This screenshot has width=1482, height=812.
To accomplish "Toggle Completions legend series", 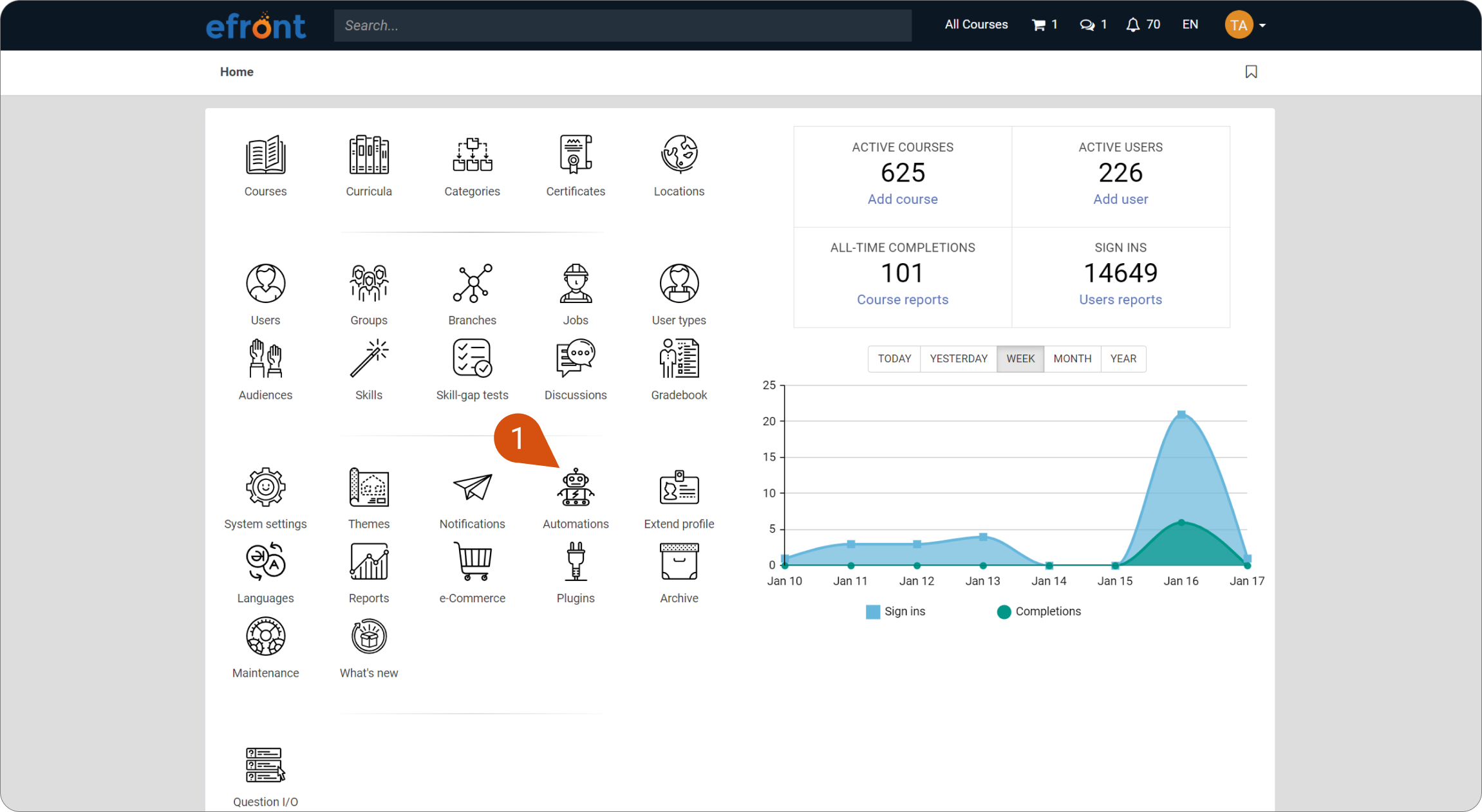I will click(1038, 611).
